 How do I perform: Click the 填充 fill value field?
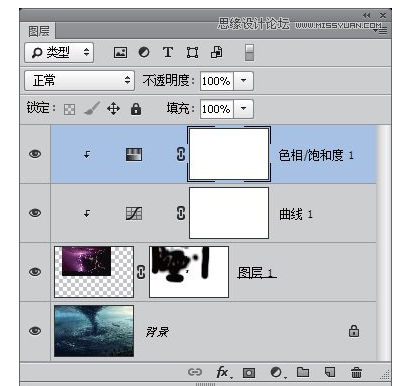coord(217,109)
